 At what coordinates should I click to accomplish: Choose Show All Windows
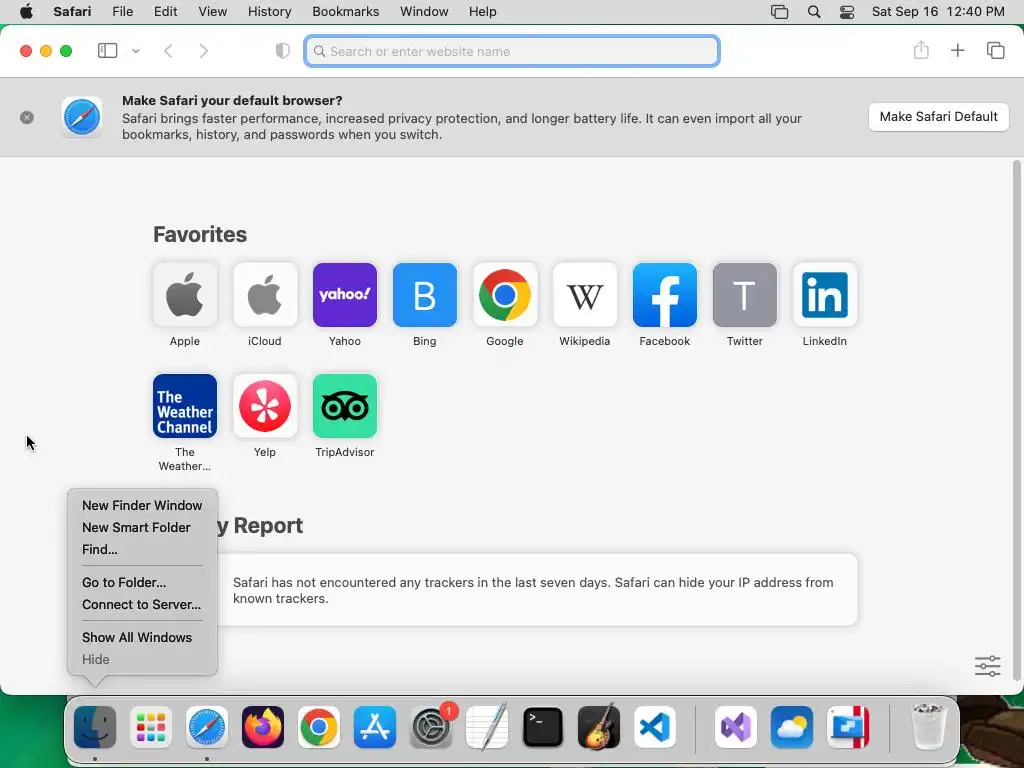pos(142,637)
